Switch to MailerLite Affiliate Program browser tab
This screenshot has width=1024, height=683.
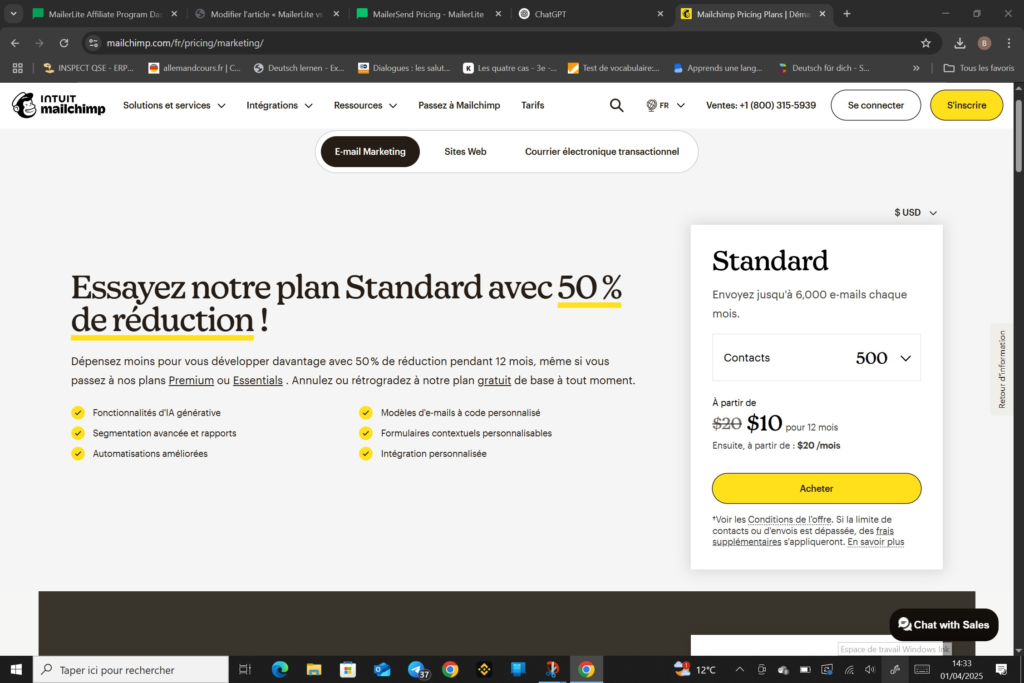pyautogui.click(x=104, y=14)
